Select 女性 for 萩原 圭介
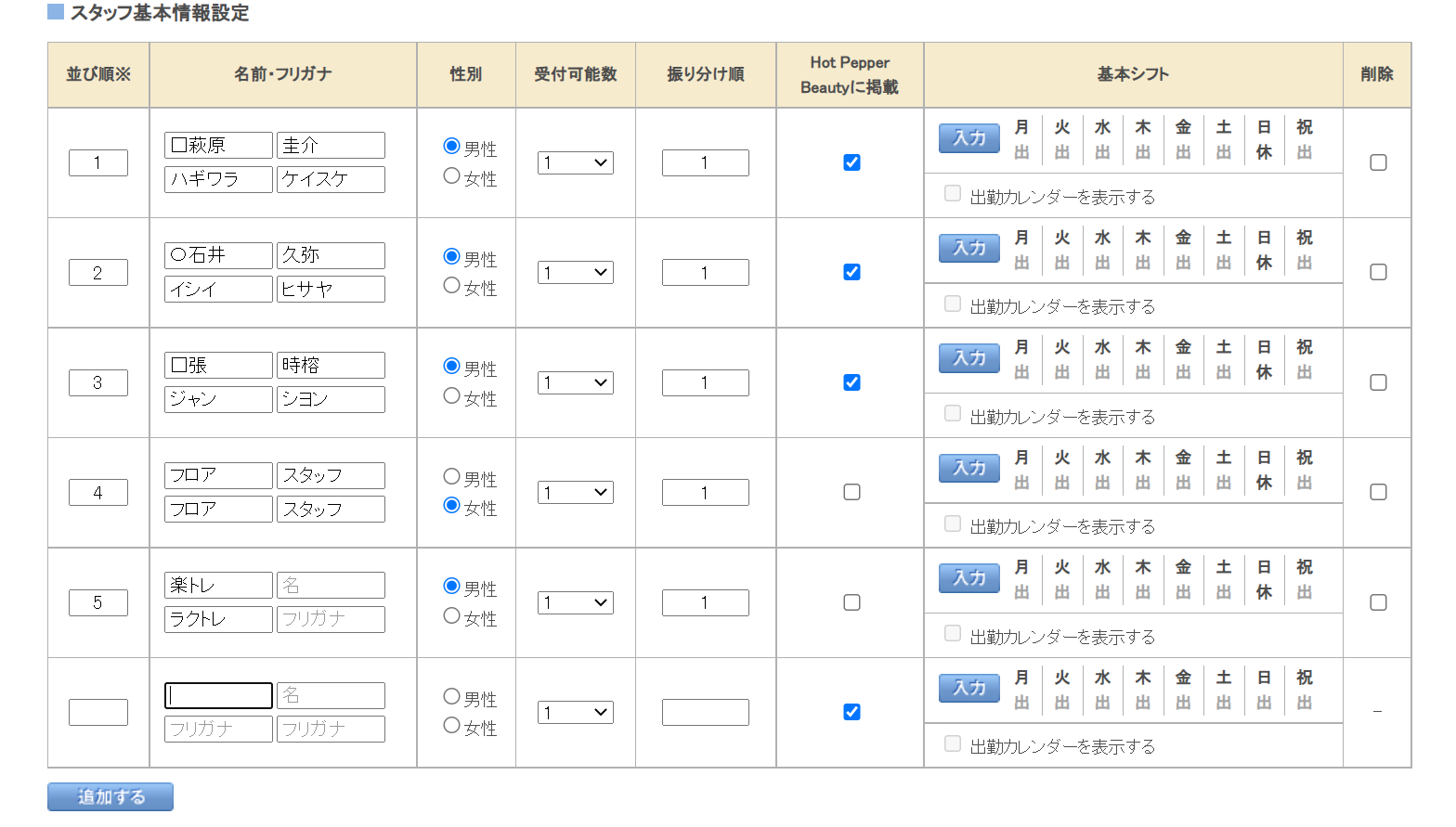Image resolution: width=1456 pixels, height=827 pixels. pyautogui.click(x=452, y=175)
